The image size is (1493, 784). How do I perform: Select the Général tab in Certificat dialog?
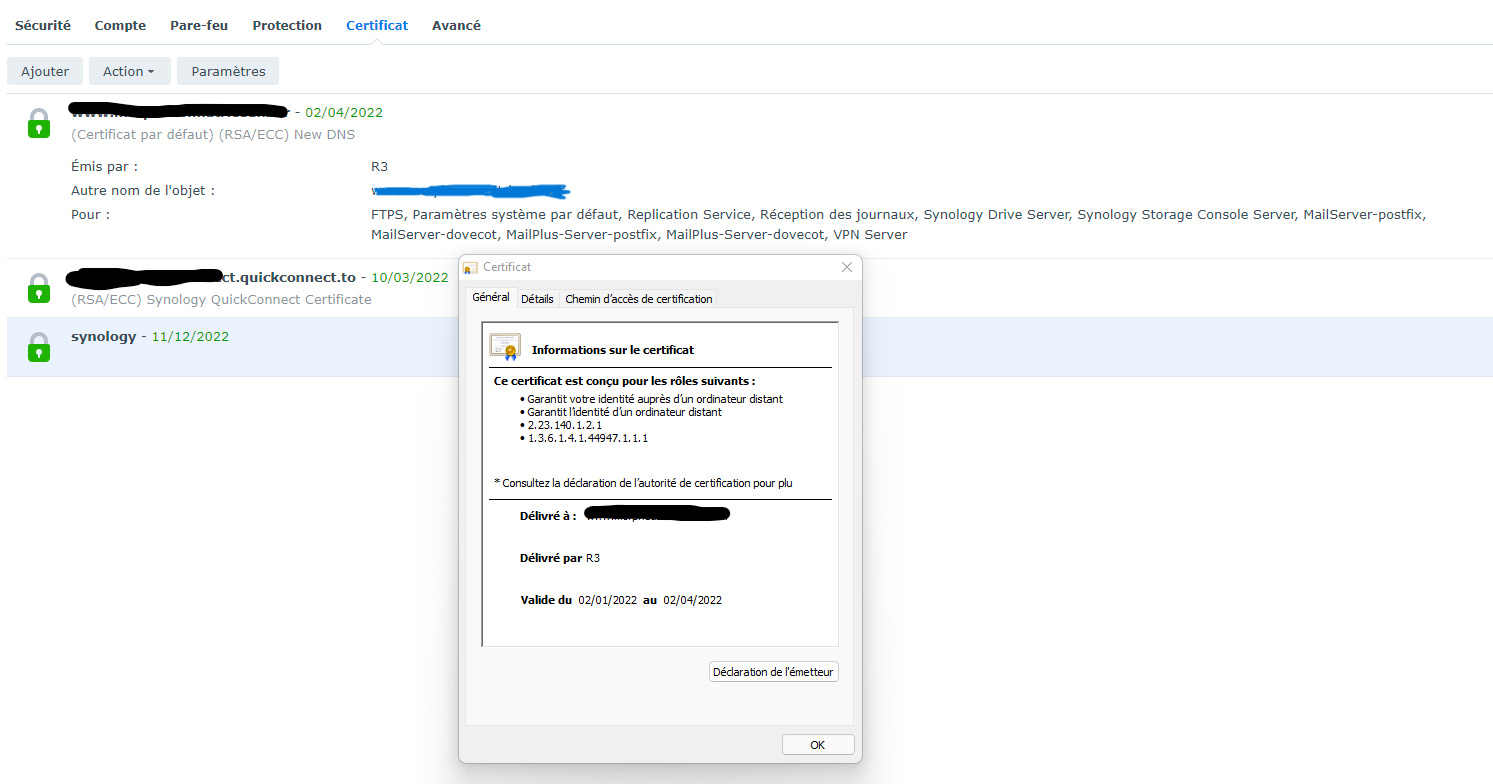[x=491, y=298]
